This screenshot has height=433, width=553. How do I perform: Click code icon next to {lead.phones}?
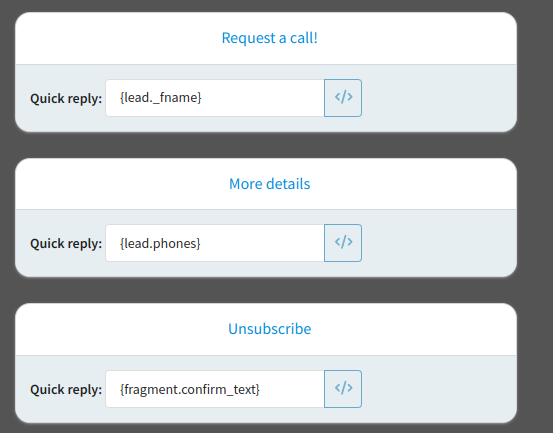(343, 243)
